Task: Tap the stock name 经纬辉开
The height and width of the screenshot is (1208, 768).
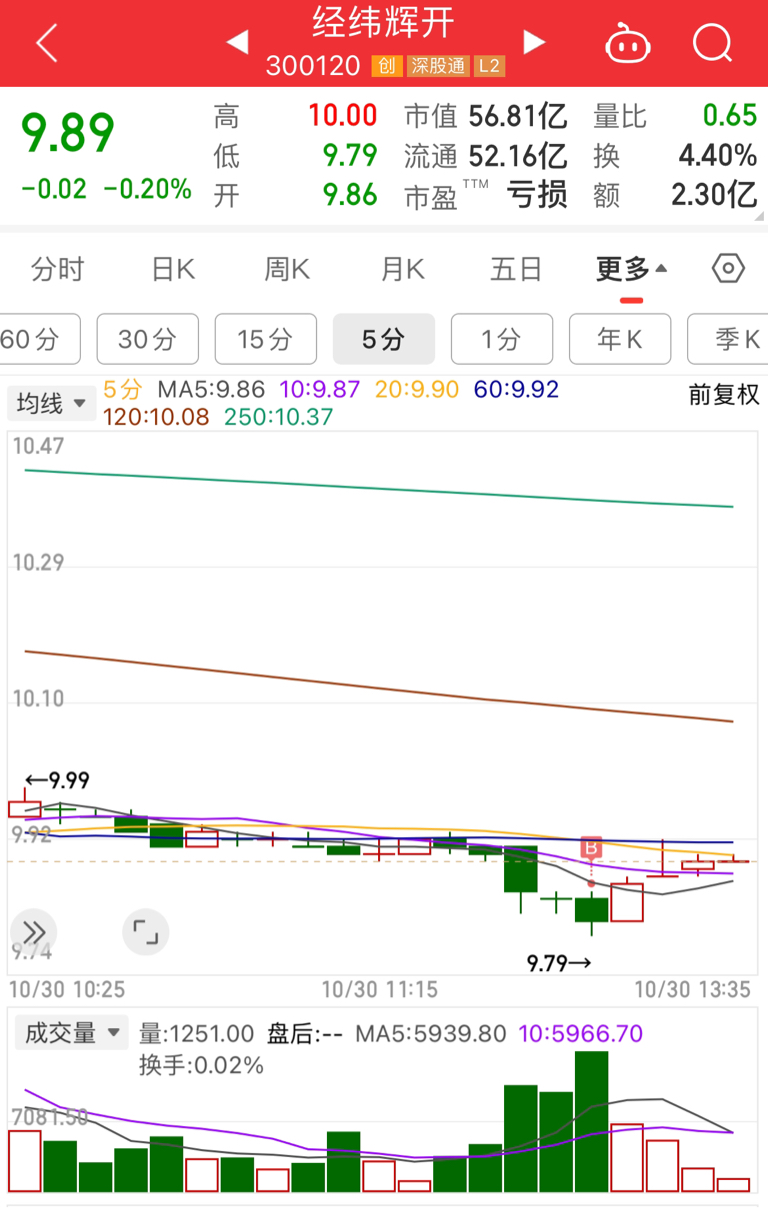Action: 384,24
